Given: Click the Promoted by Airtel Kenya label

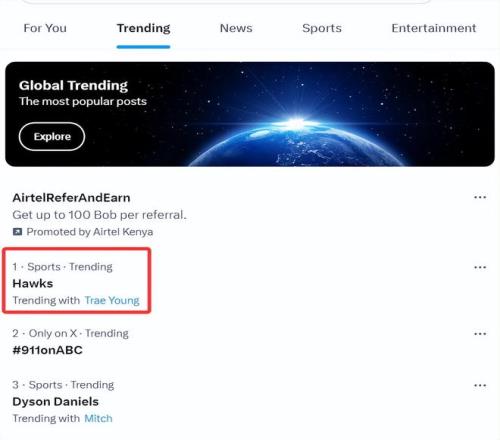Looking at the screenshot, I should (90, 232).
